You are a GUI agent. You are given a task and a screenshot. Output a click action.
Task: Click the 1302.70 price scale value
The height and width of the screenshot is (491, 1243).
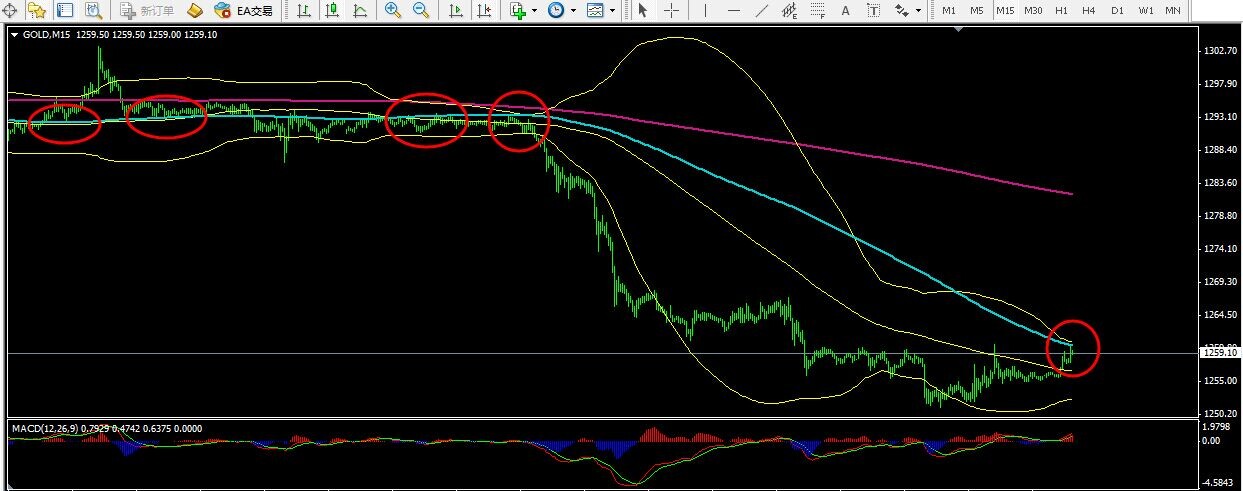(1221, 51)
